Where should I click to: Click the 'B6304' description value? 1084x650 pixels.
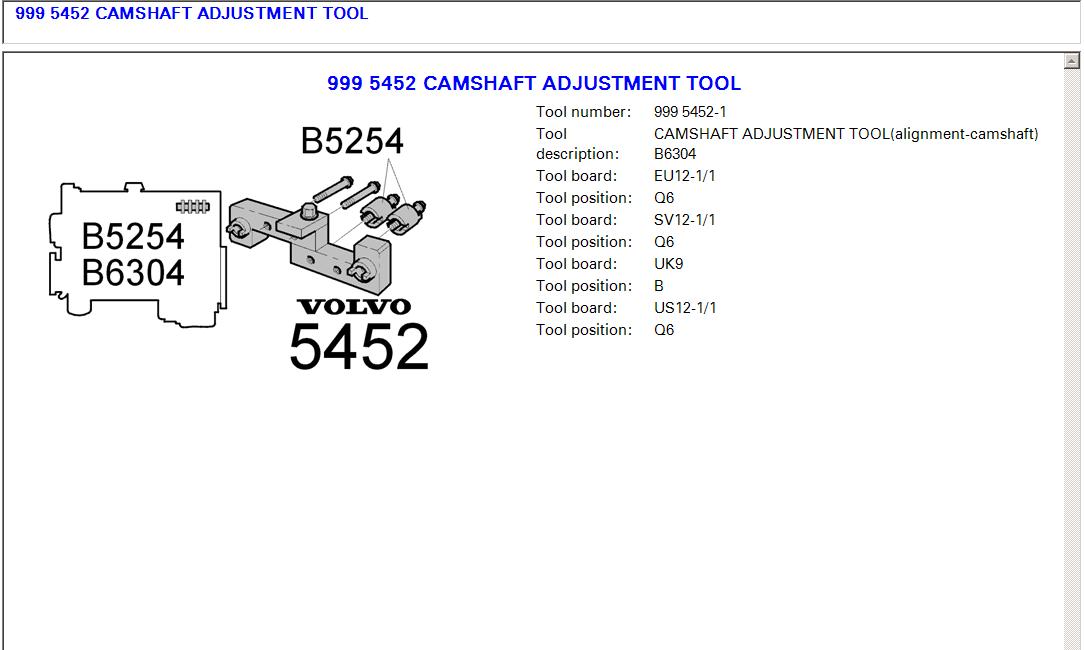pos(675,154)
